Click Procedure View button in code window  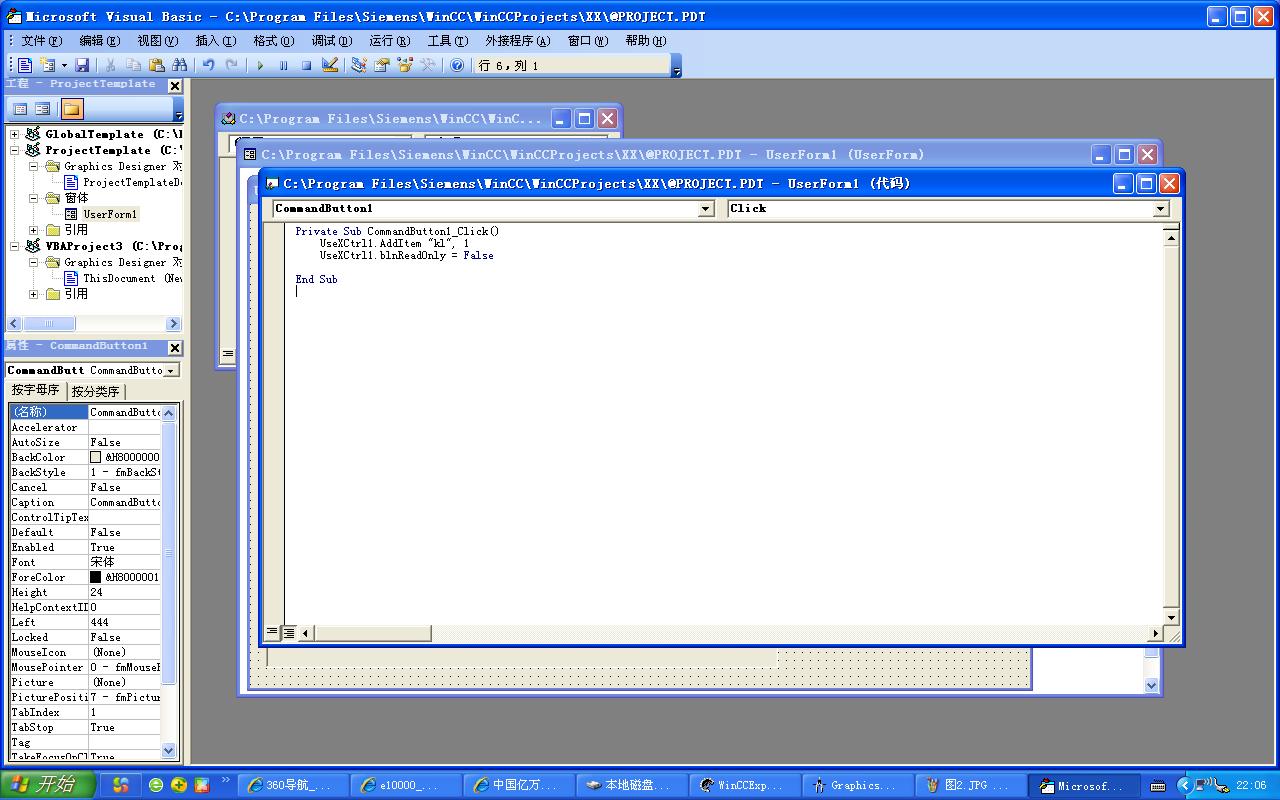[x=272, y=632]
